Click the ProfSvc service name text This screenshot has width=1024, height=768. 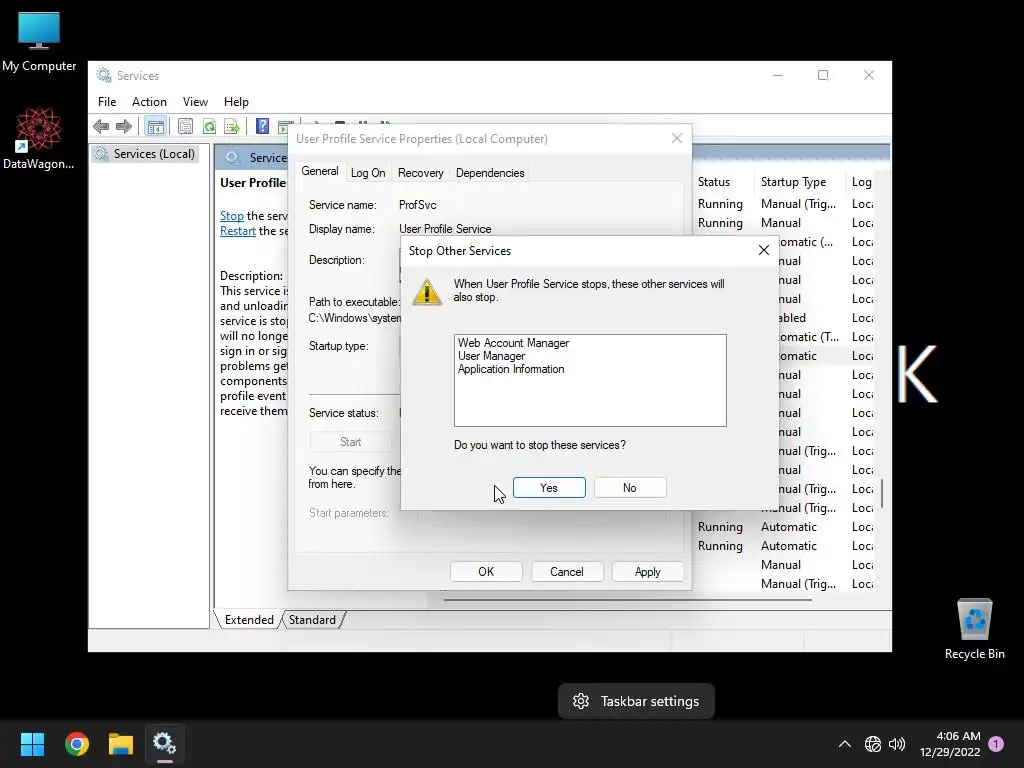click(x=417, y=205)
